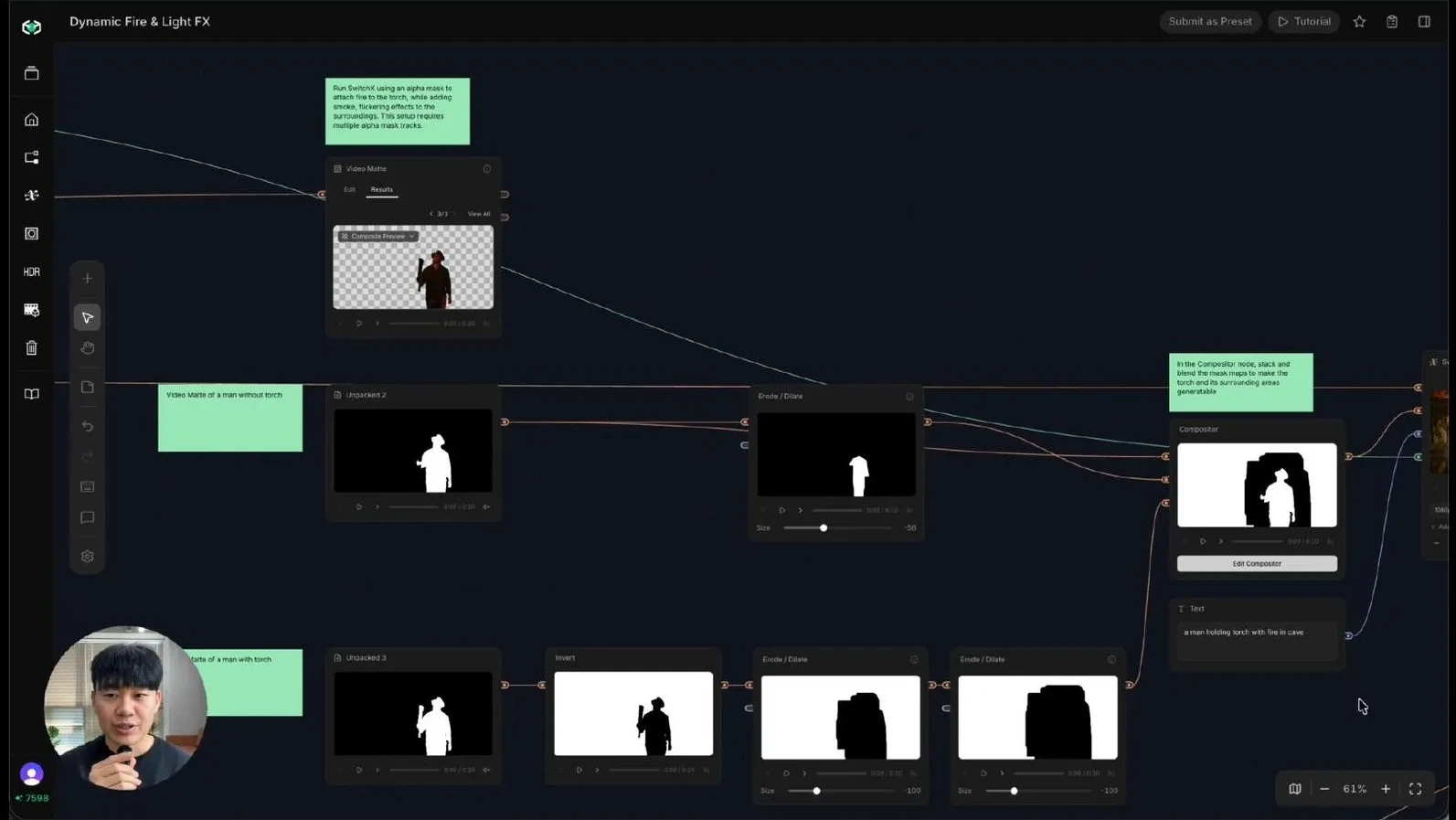Image resolution: width=1456 pixels, height=820 pixels.
Task: Click the Text node prompt field
Action: pyautogui.click(x=1257, y=642)
